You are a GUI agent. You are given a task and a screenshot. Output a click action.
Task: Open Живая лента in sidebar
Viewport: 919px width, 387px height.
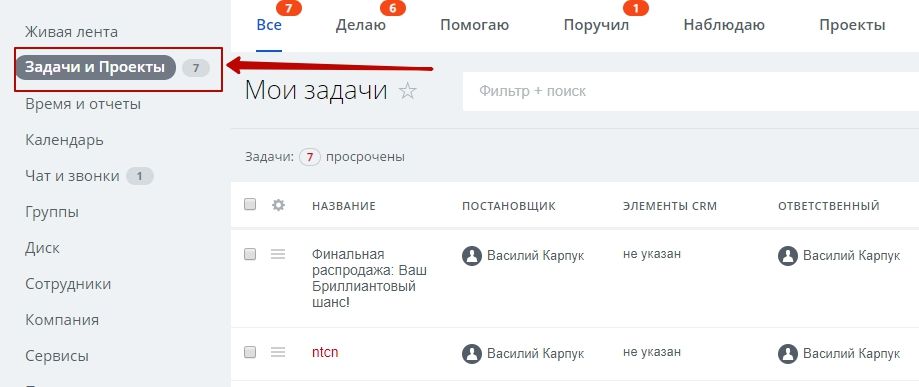(x=72, y=32)
